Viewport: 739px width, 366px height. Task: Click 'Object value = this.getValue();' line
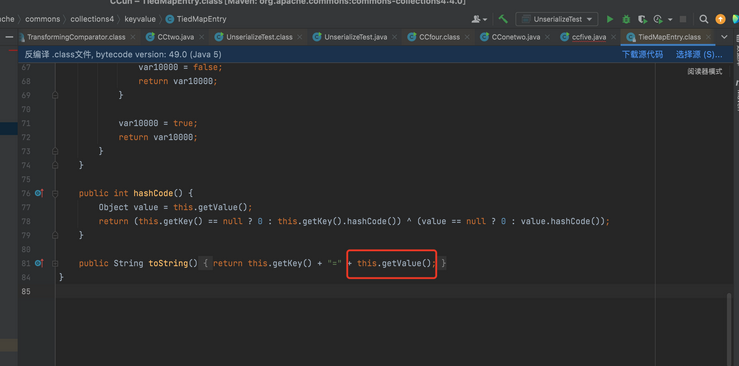coord(175,207)
